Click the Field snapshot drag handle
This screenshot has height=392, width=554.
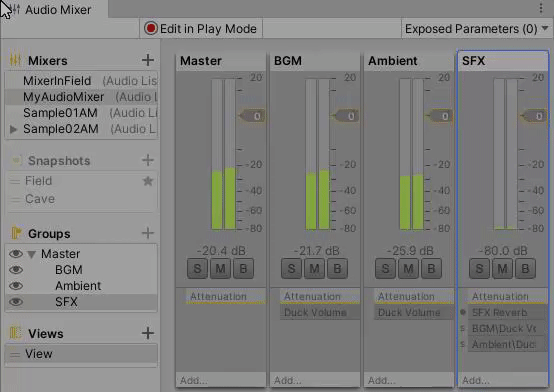(x=15, y=181)
